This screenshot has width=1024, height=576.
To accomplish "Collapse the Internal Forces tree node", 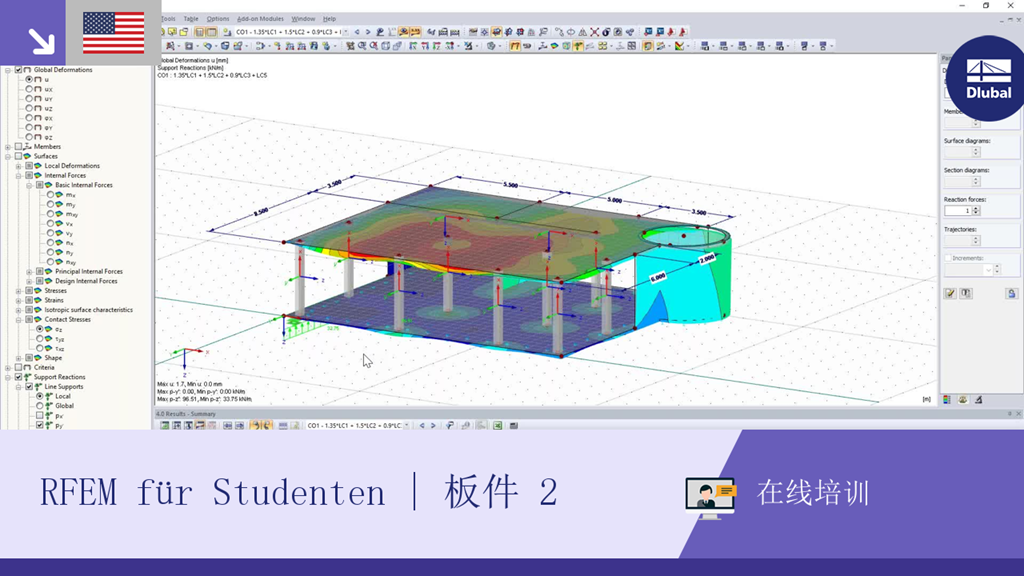I will pyautogui.click(x=19, y=176).
